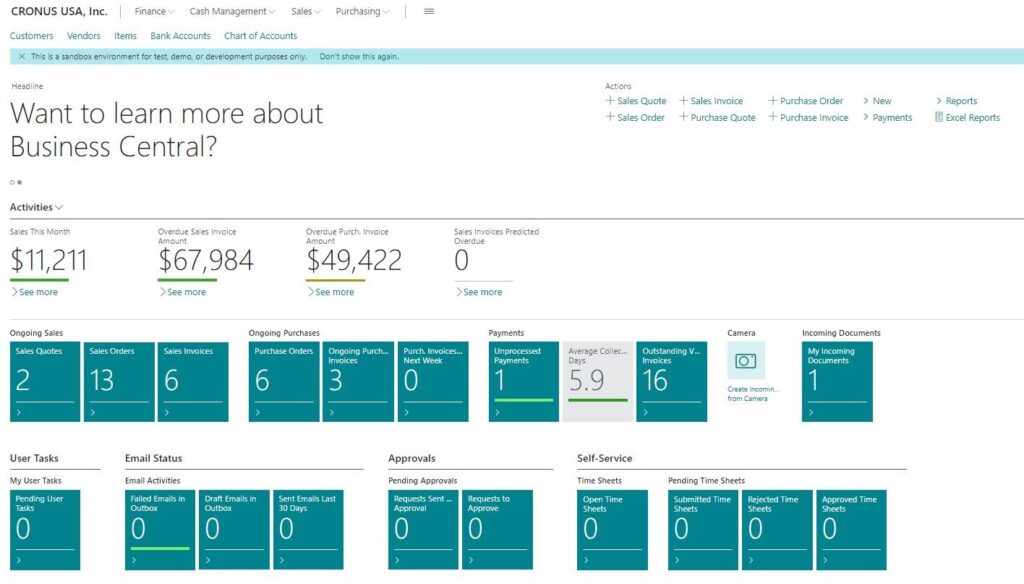
Task: See more under Sales Invoices Predicted Overdue
Action: [479, 292]
